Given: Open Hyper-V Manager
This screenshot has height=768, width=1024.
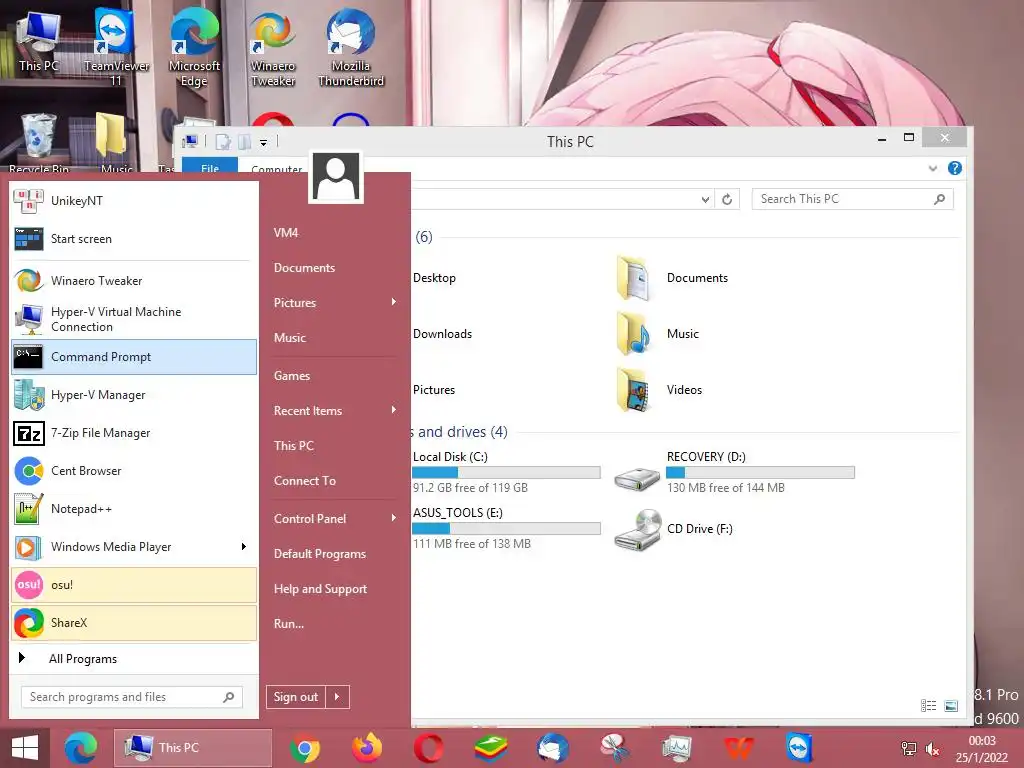Looking at the screenshot, I should pyautogui.click(x=134, y=395).
